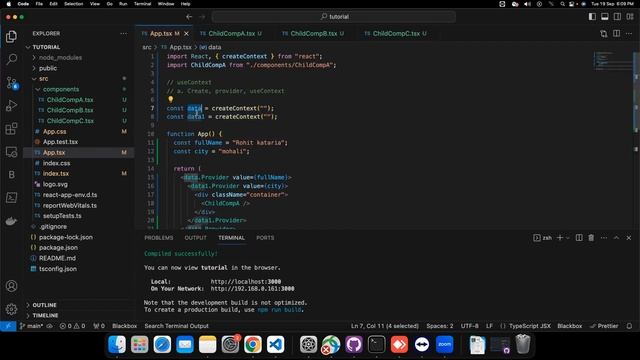Toggle secondary sidebar visibility
Image resolution: width=640 pixels, height=360 pixels.
pyautogui.click(x=617, y=17)
